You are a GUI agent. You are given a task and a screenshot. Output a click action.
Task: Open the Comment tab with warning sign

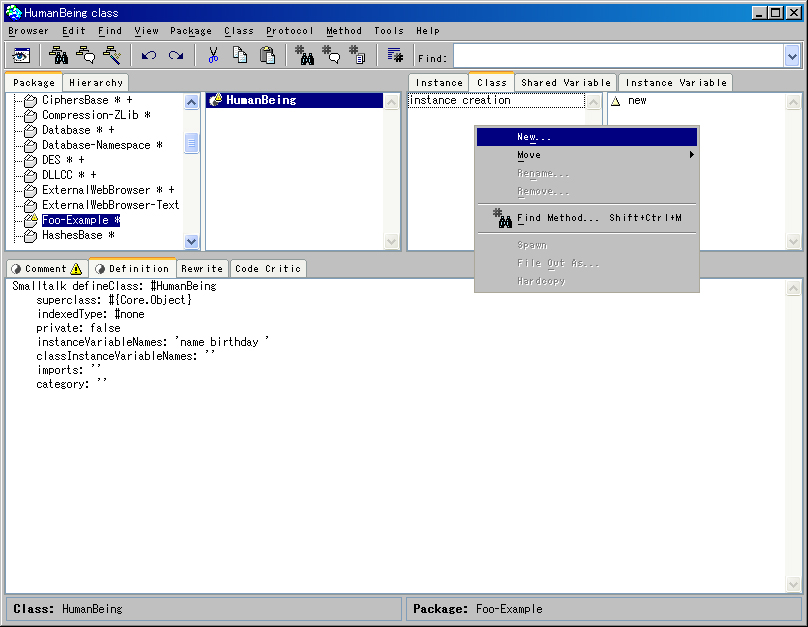(46, 269)
